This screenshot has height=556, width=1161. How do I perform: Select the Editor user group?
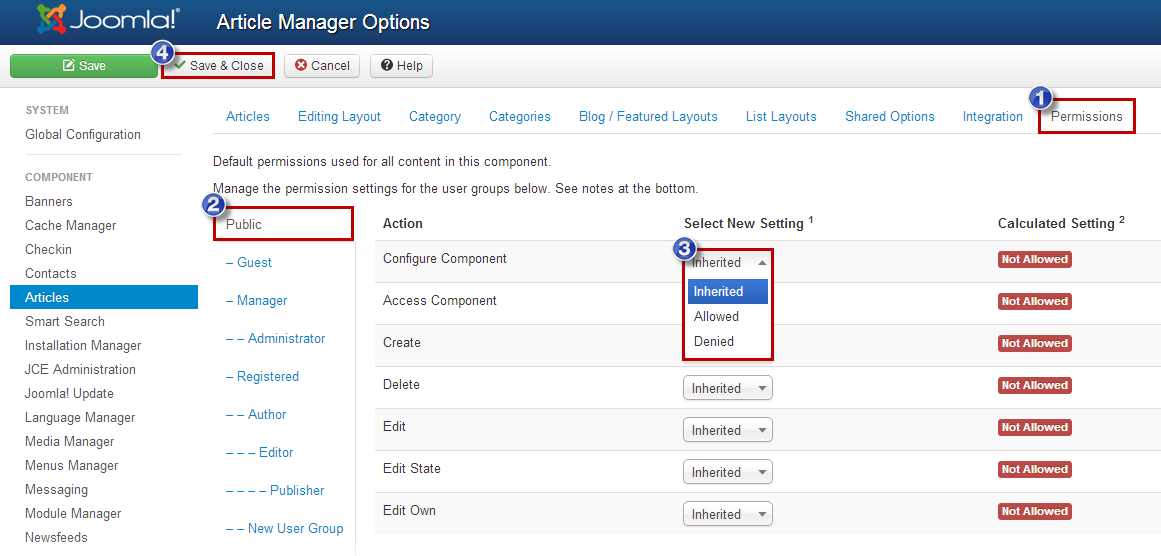(x=259, y=452)
